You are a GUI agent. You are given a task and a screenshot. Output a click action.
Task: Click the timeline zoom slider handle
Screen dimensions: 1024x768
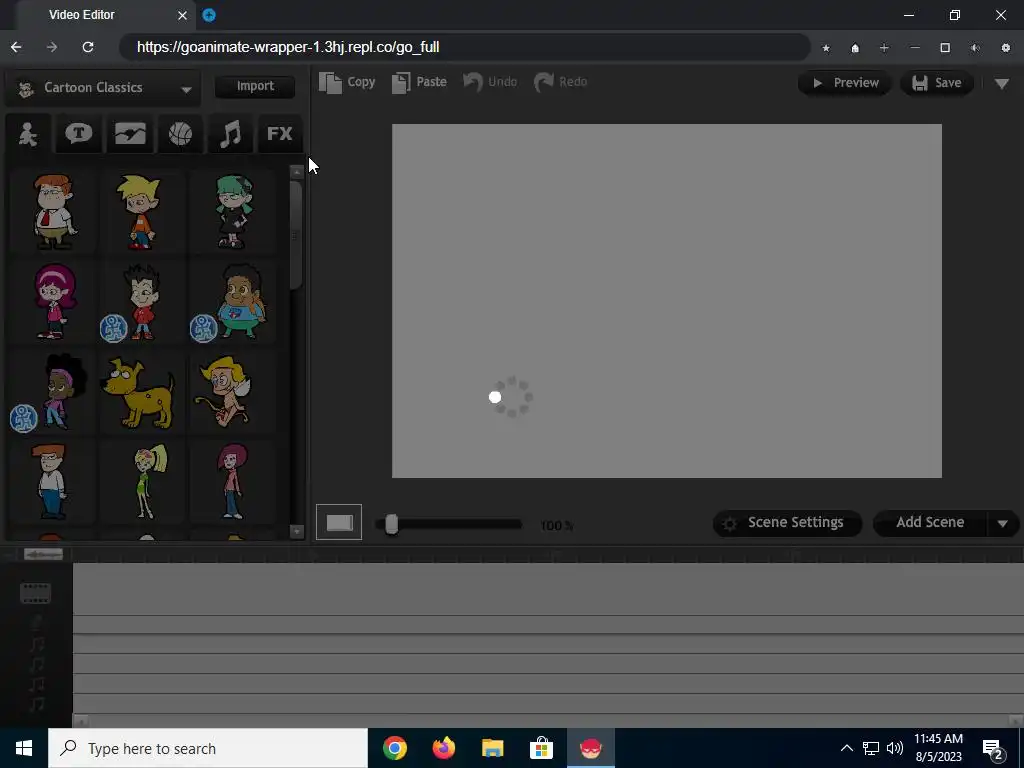click(43, 554)
